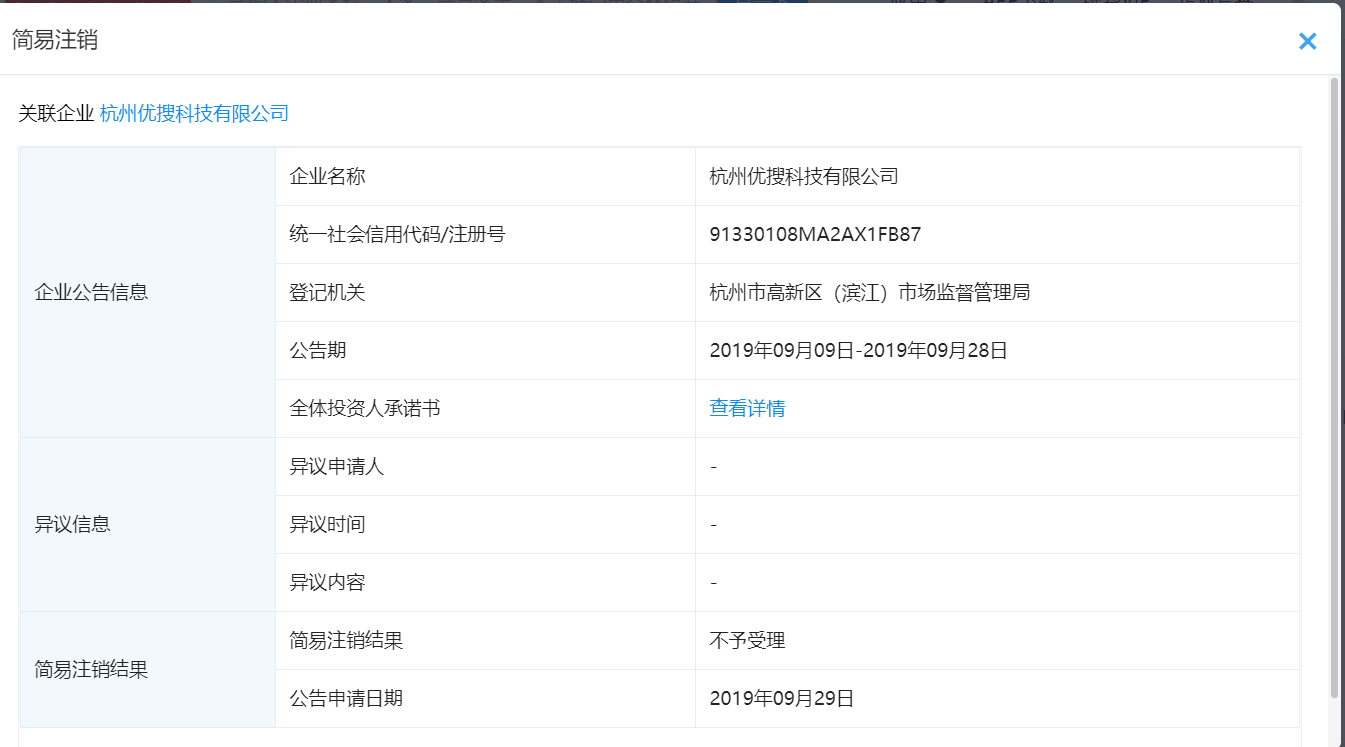Click the 公告申请日期 label
The height and width of the screenshot is (747, 1345).
pos(346,699)
